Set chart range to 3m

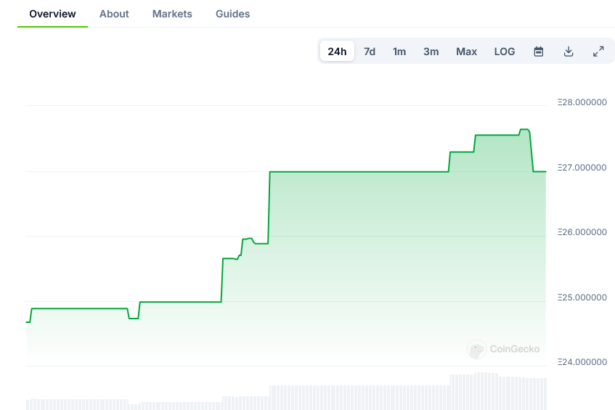(431, 51)
